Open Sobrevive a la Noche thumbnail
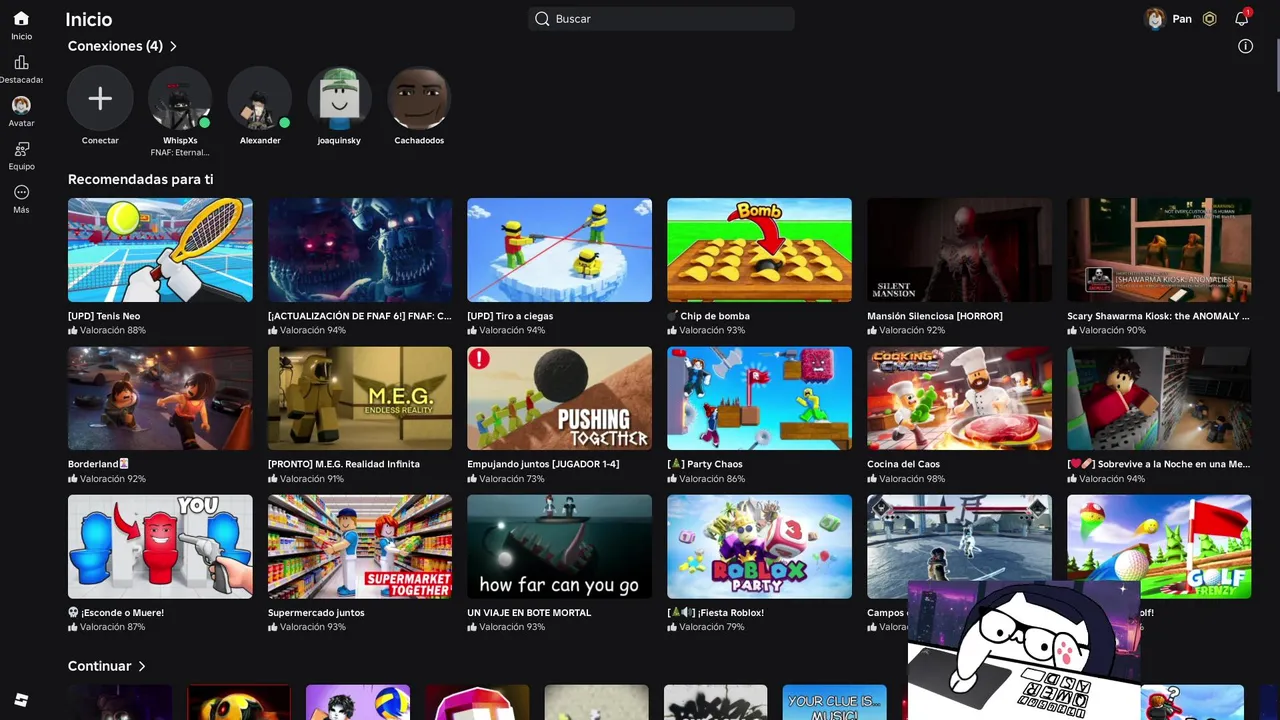The image size is (1280, 720). point(1159,398)
